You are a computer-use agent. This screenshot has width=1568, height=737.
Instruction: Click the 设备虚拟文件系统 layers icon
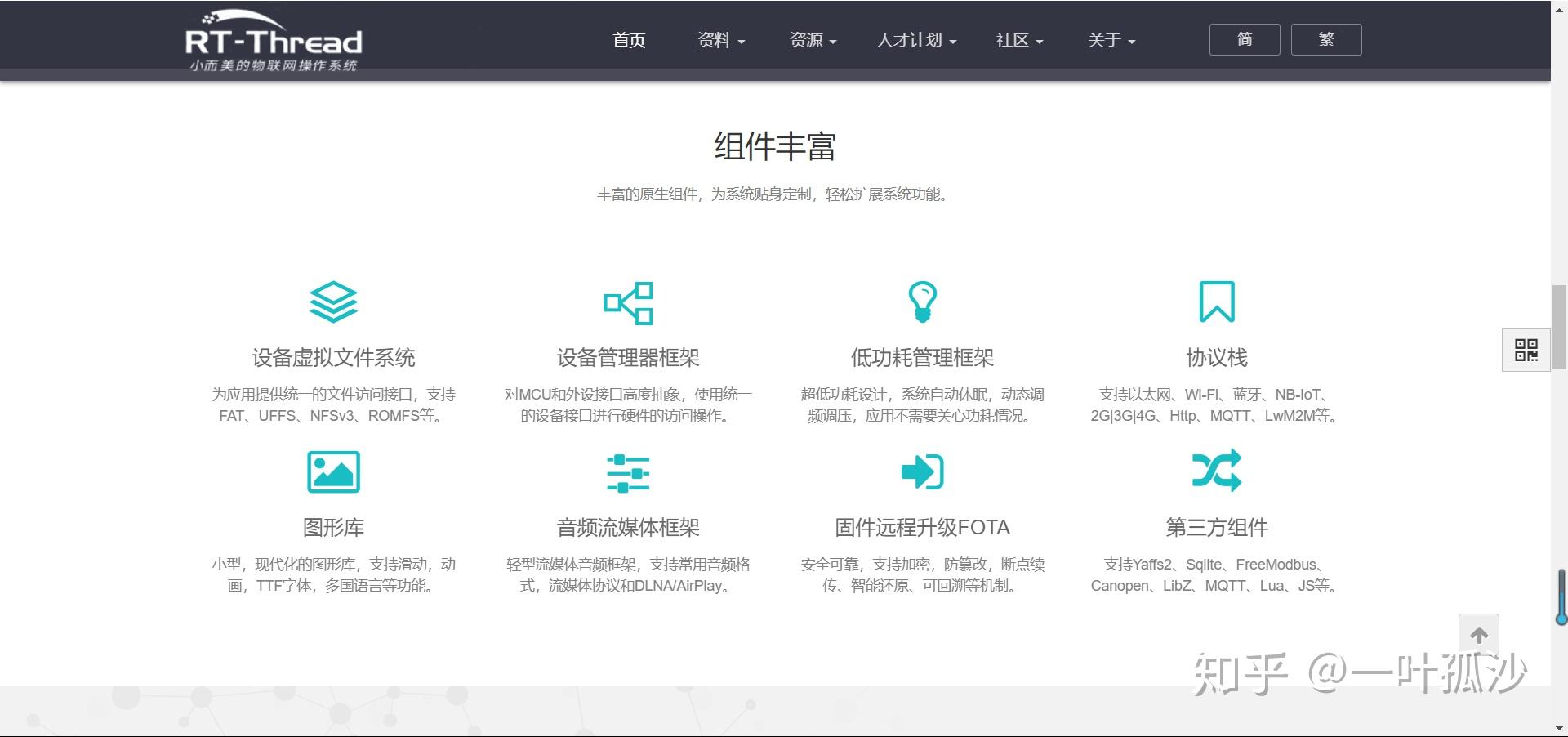pyautogui.click(x=333, y=301)
